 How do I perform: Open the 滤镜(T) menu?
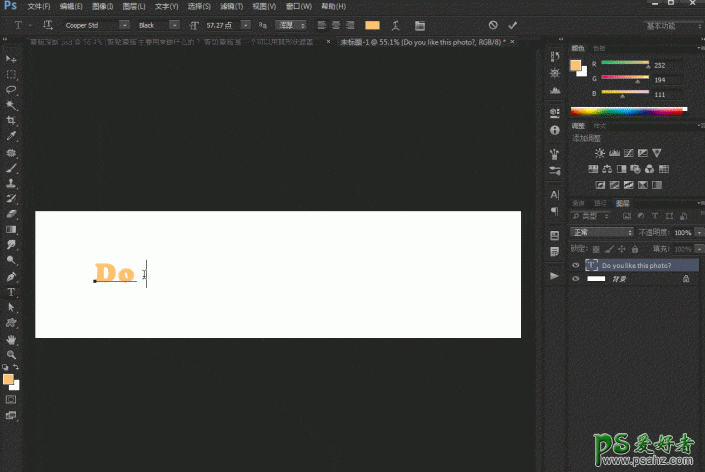click(232, 6)
